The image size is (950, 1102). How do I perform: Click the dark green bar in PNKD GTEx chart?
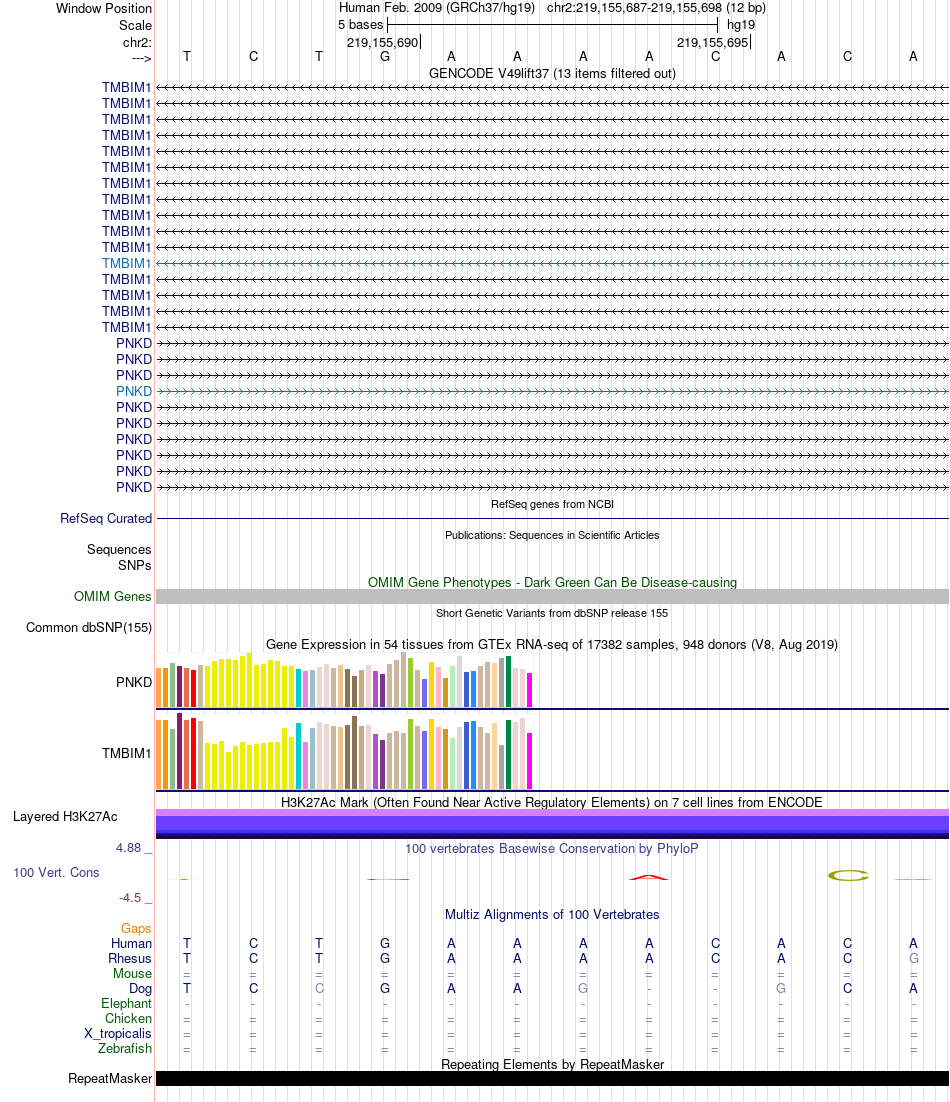508,682
